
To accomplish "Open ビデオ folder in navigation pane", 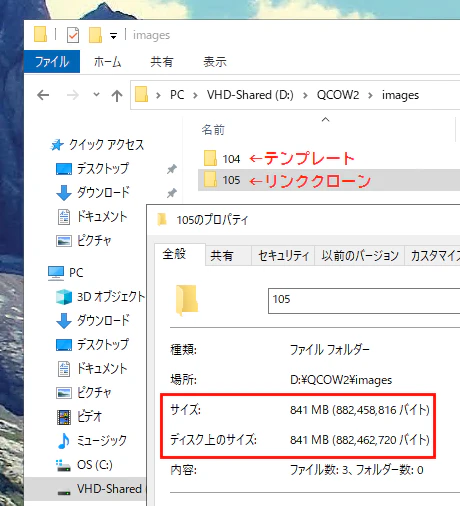I will (89, 416).
